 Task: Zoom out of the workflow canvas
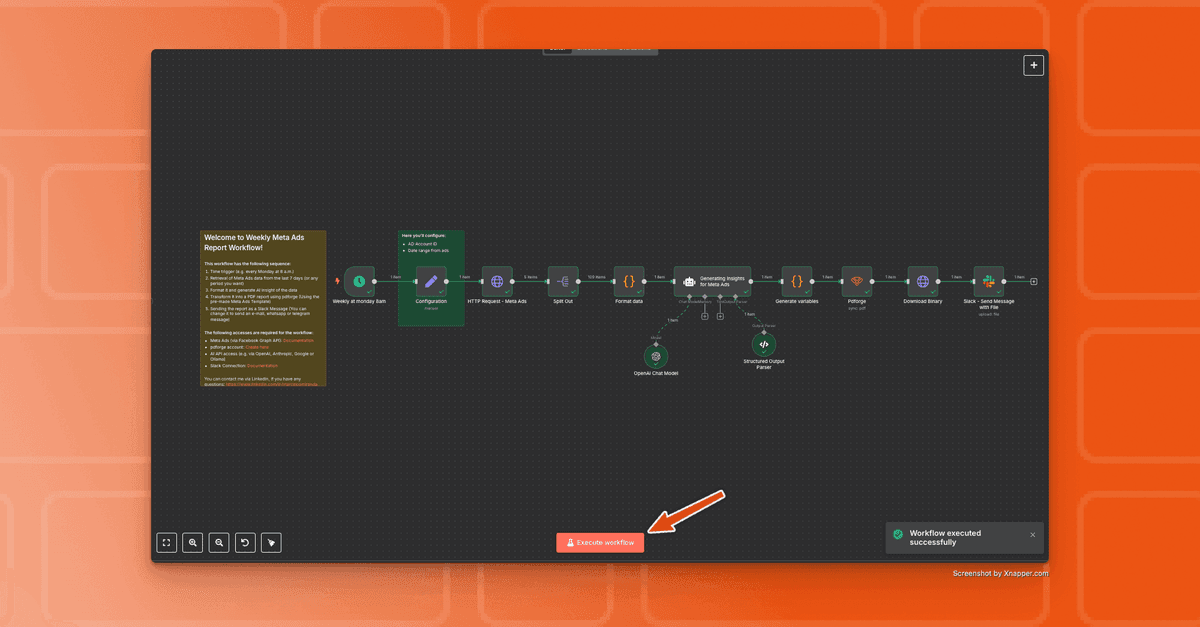(219, 543)
